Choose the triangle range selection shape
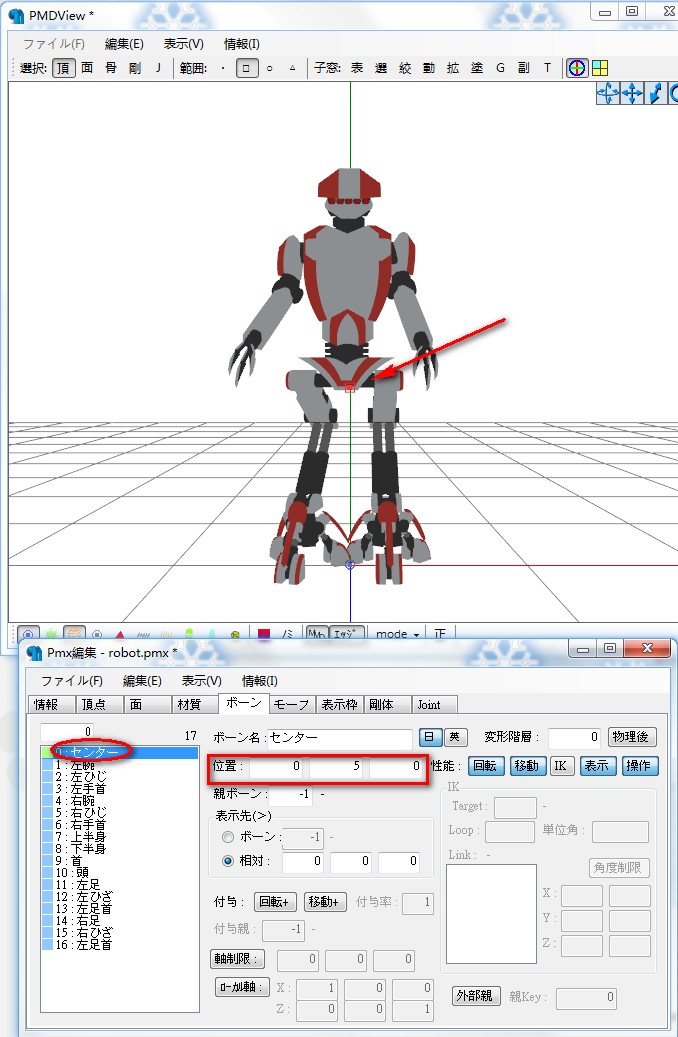 [x=292, y=68]
